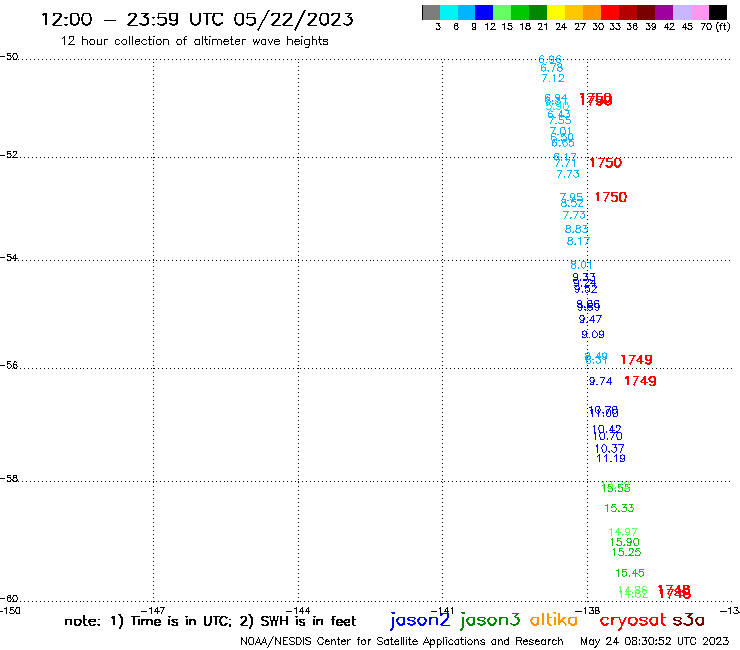Click the wave height value 8.01
The image size is (740, 650).
pyautogui.click(x=581, y=265)
